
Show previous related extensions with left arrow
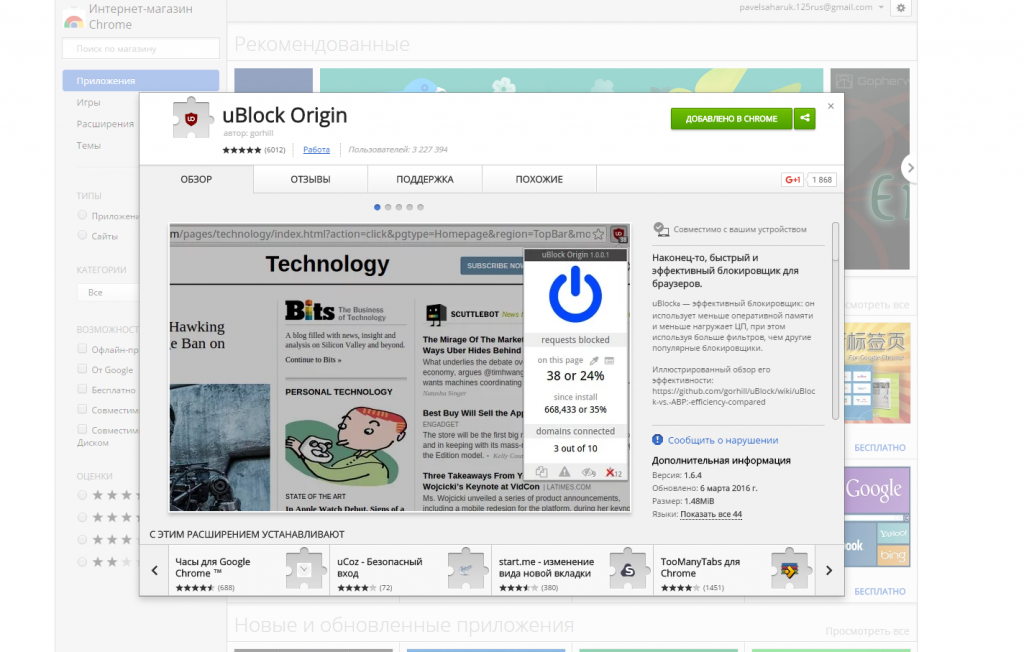pyautogui.click(x=155, y=570)
